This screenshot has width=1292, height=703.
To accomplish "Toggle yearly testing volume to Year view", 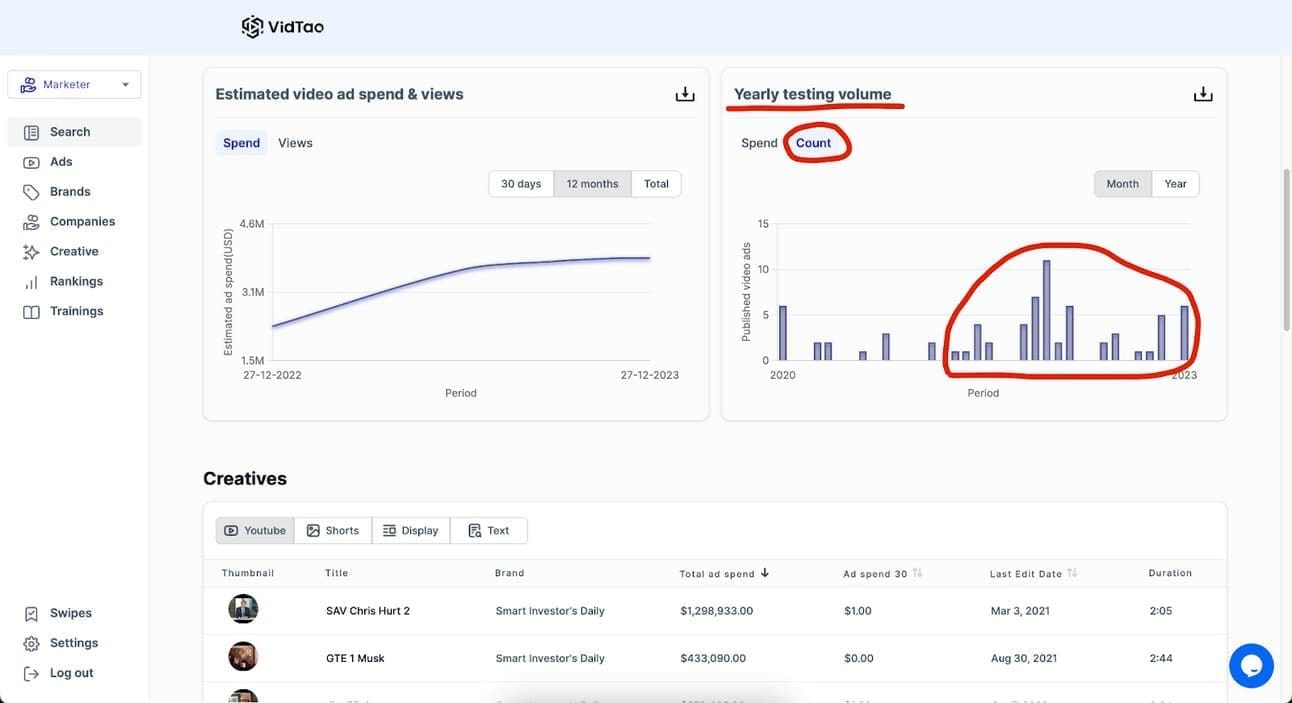I will point(1175,184).
